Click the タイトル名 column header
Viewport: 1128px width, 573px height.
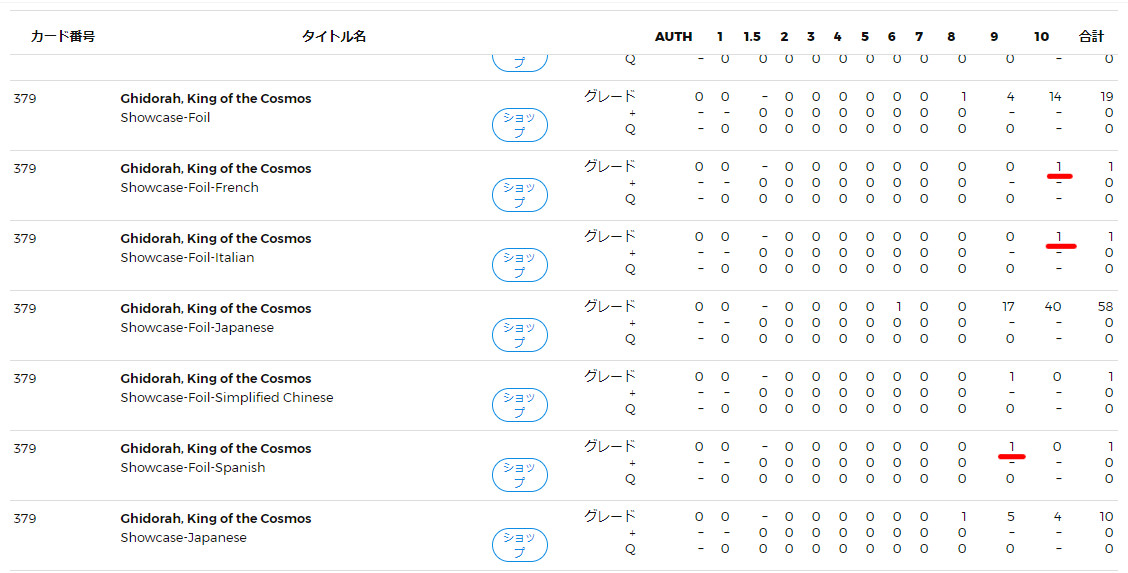coord(334,37)
